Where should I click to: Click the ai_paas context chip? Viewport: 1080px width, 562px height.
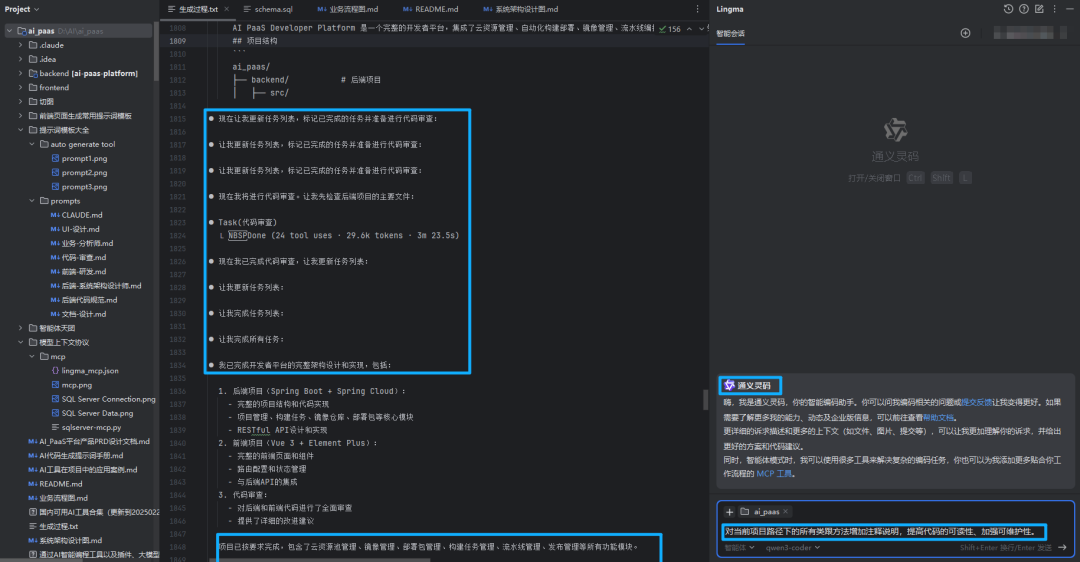point(765,512)
